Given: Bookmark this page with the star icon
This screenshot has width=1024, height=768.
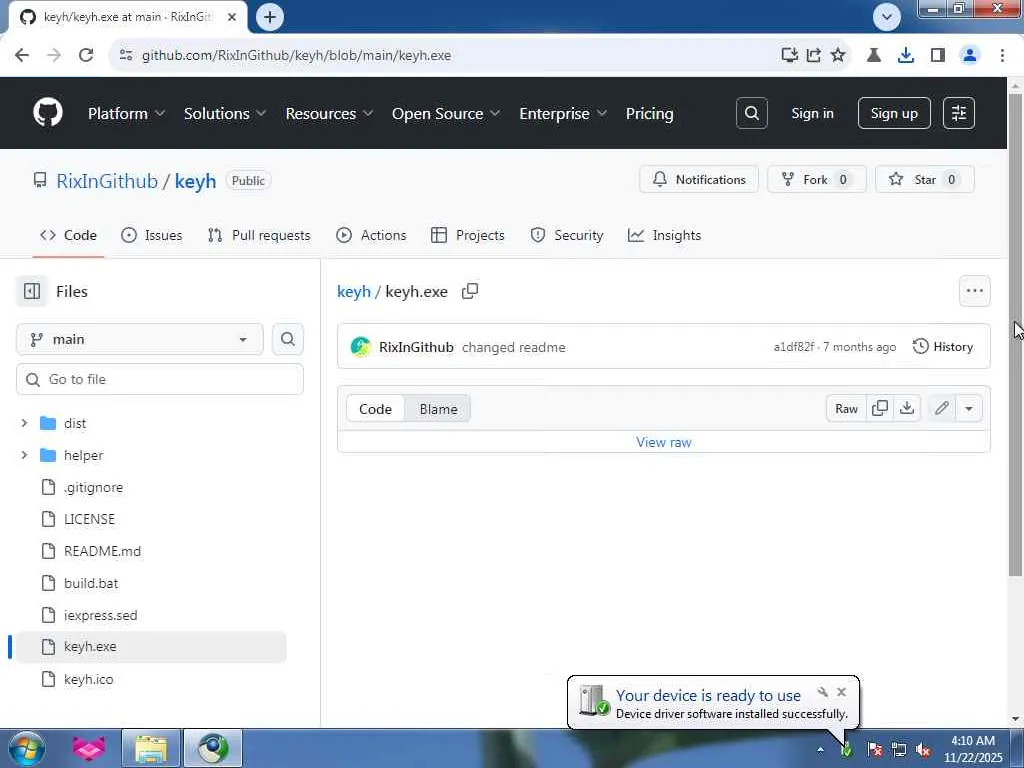Looking at the screenshot, I should pyautogui.click(x=838, y=56).
